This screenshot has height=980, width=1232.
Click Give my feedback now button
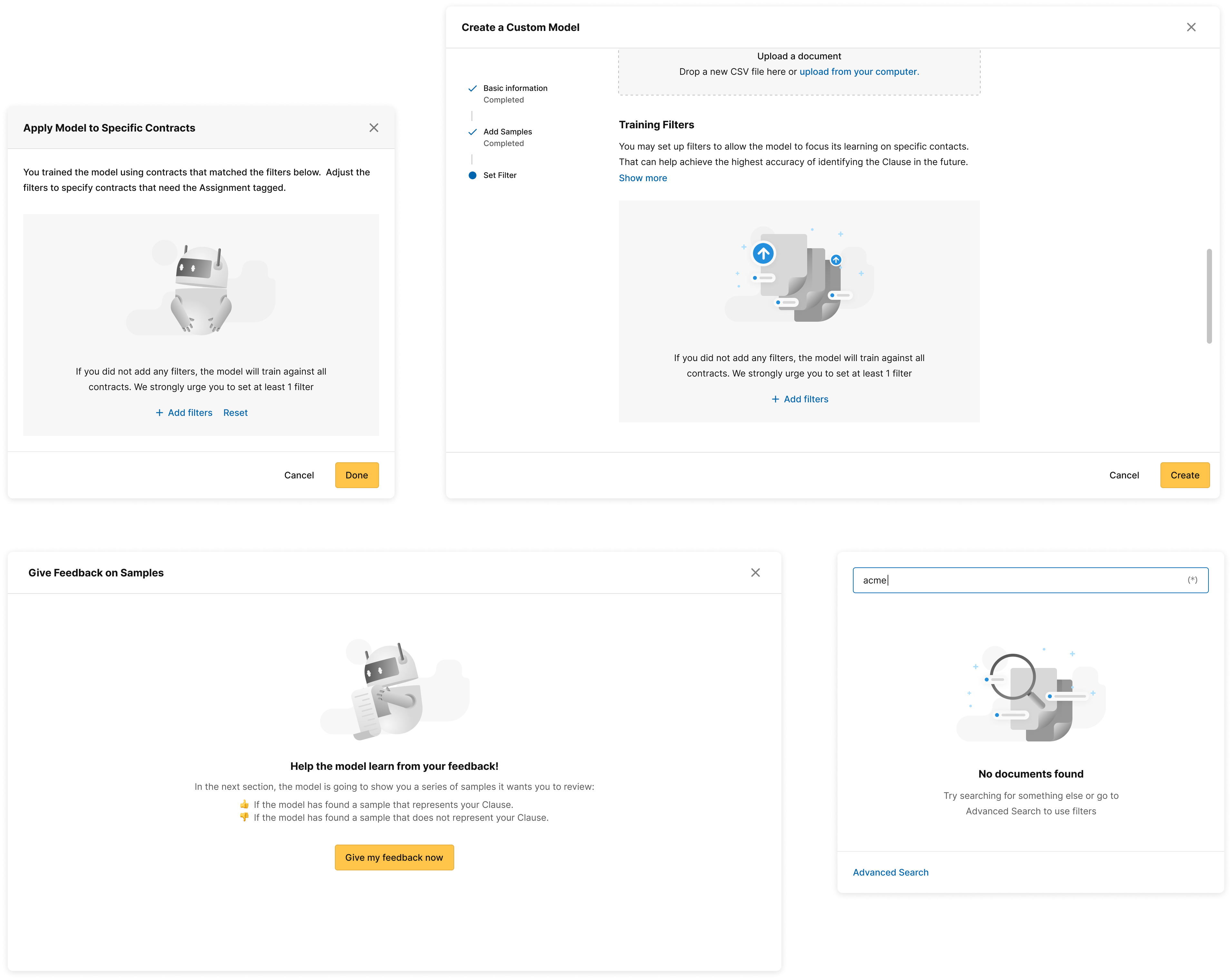[394, 857]
